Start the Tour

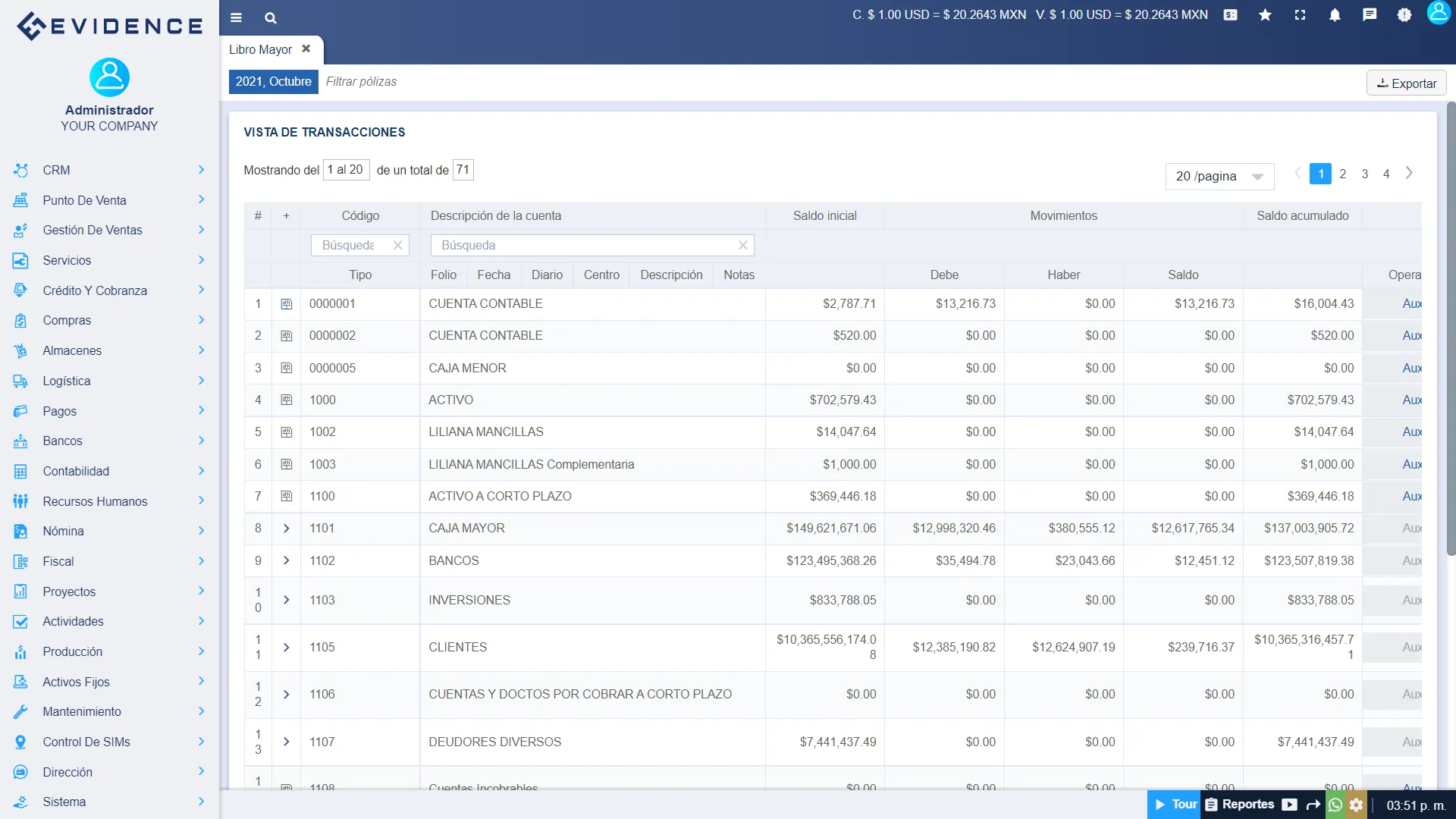(1175, 805)
